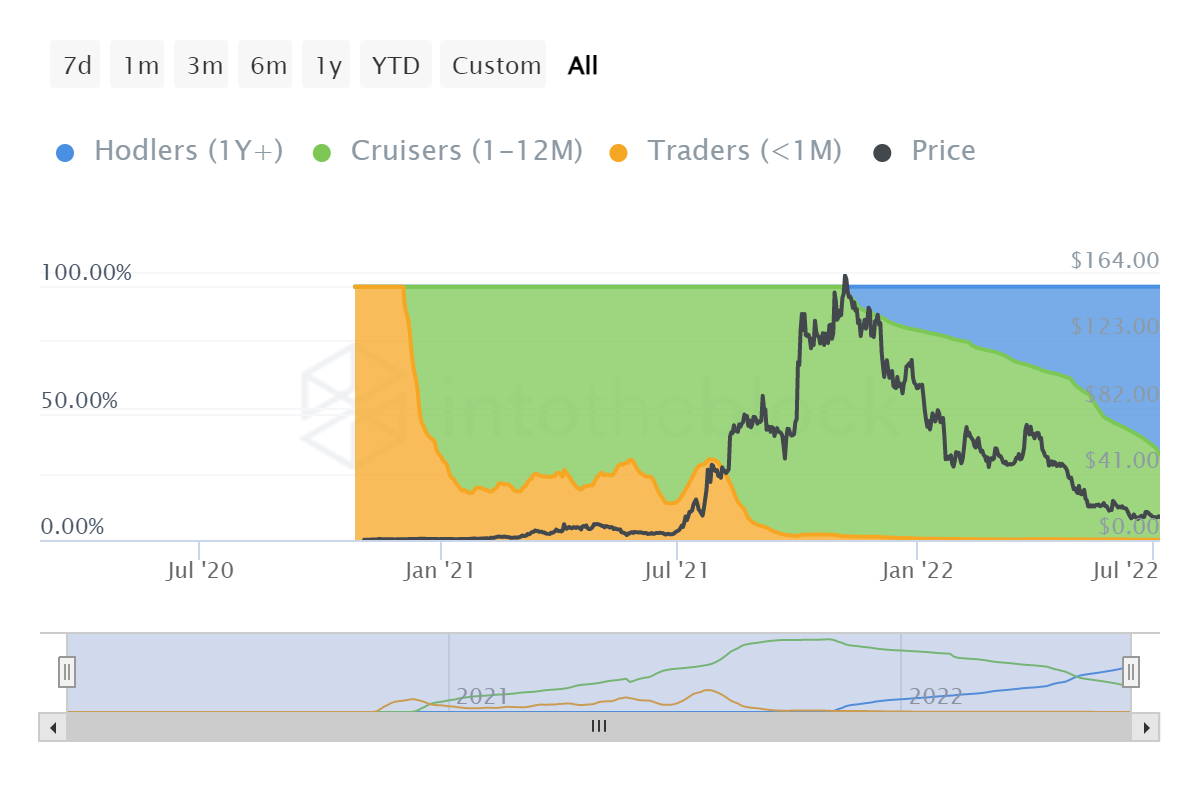The height and width of the screenshot is (800, 1200).
Task: Click the left navigator range handle
Action: point(67,671)
